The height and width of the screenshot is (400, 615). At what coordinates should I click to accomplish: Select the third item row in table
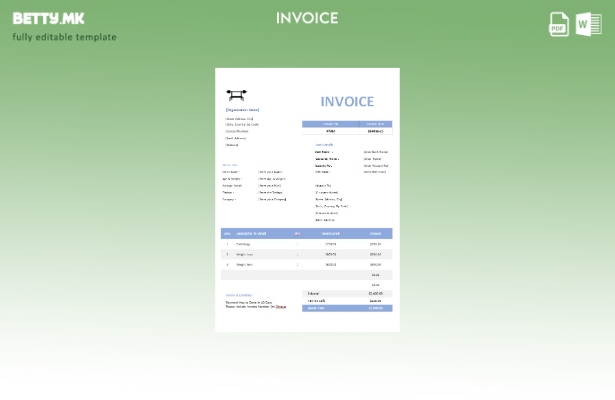point(306,264)
